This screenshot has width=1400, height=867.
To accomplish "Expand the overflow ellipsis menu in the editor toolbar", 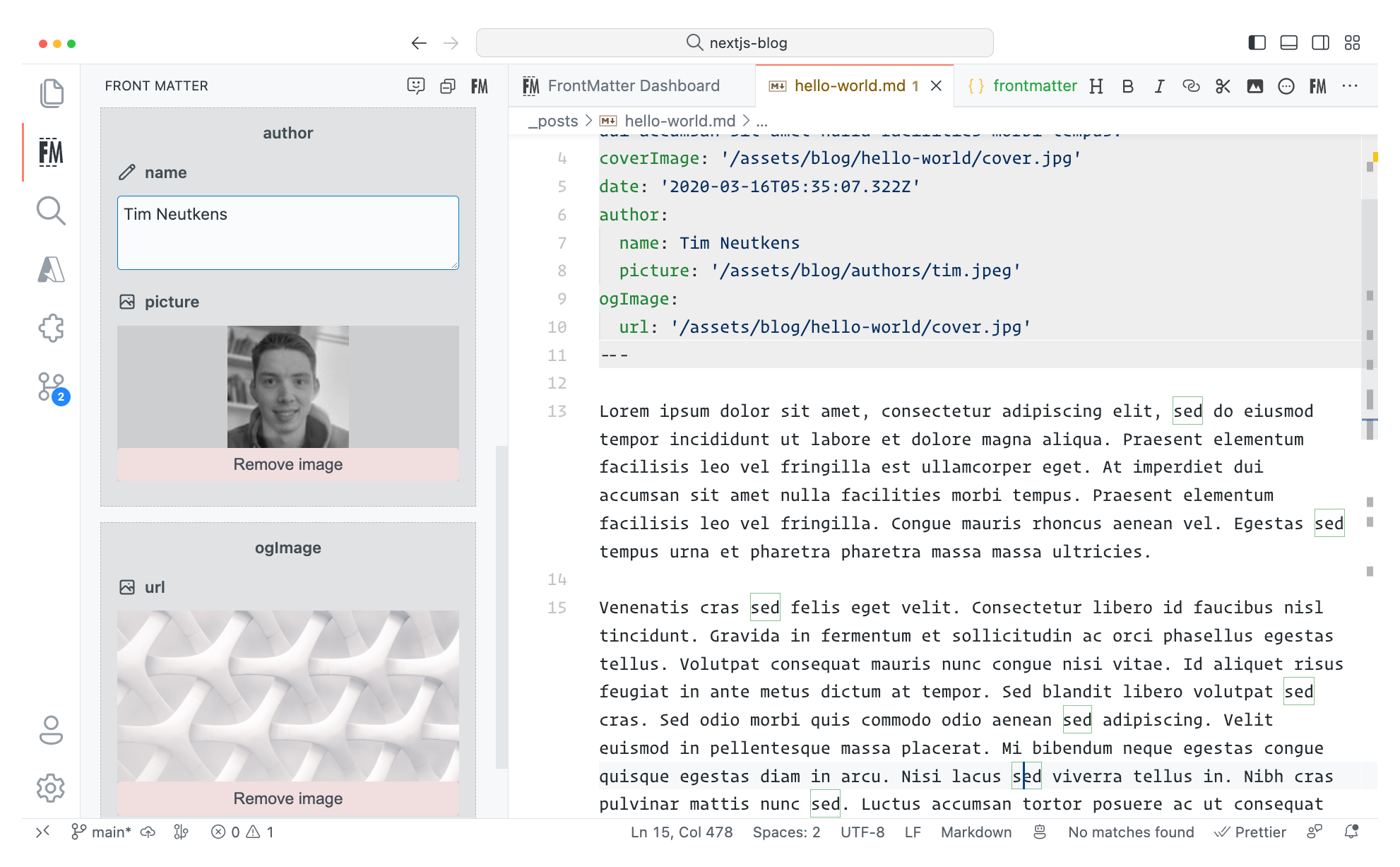I will click(1350, 85).
